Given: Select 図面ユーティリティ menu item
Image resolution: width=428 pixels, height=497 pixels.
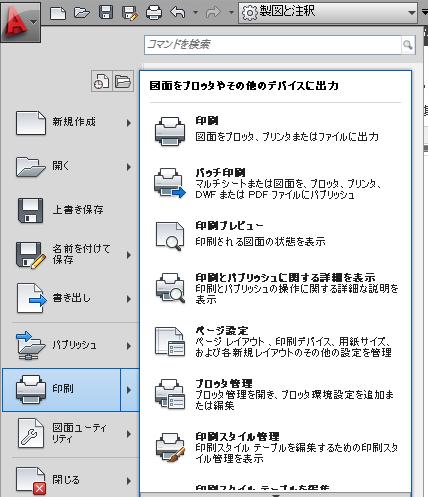Looking at the screenshot, I should tap(79, 433).
